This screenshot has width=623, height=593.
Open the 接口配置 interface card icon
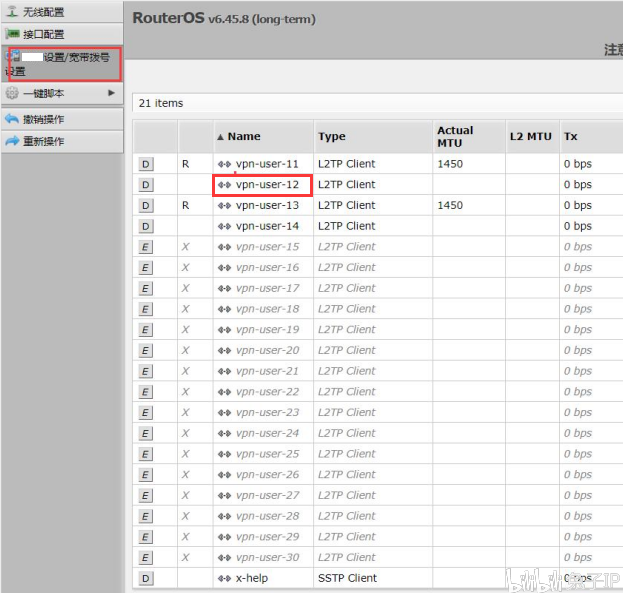(12, 34)
